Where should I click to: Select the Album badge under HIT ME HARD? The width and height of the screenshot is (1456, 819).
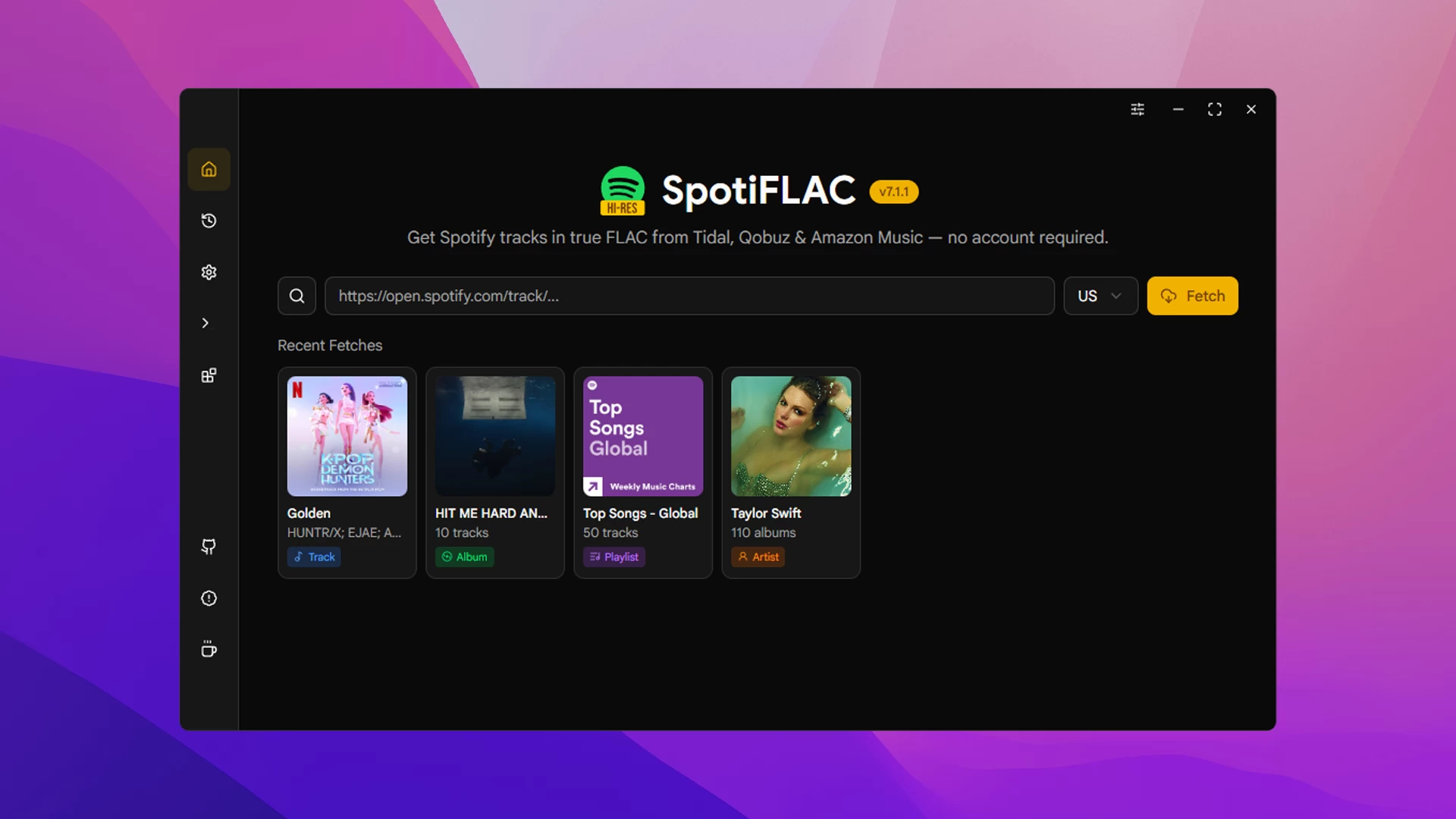pyautogui.click(x=464, y=557)
